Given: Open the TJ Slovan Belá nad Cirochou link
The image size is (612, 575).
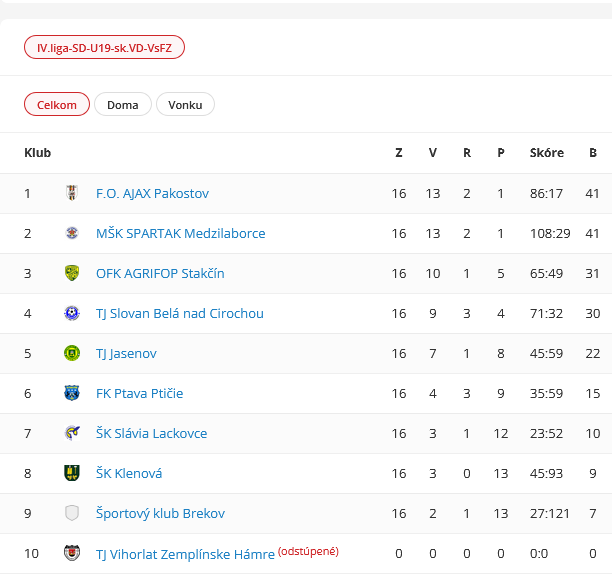Looking at the screenshot, I should [x=179, y=313].
